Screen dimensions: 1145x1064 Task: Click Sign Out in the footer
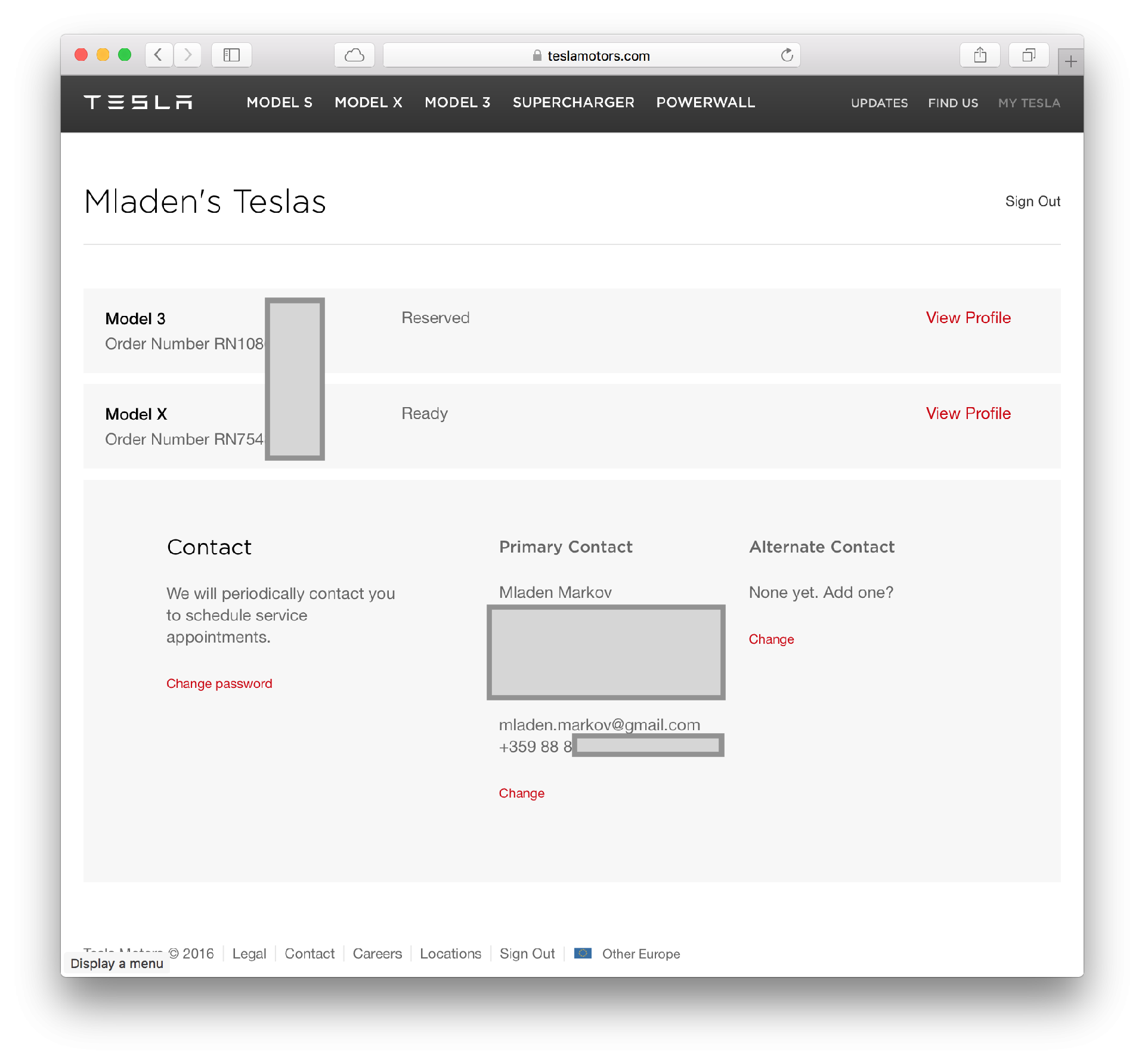(527, 954)
